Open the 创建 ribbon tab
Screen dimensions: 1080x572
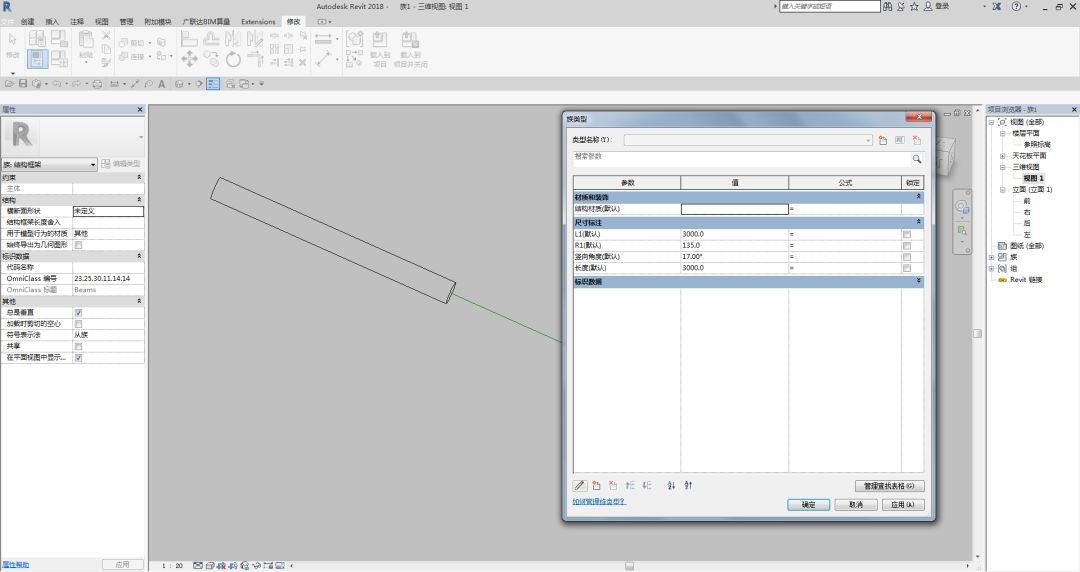[27, 21]
